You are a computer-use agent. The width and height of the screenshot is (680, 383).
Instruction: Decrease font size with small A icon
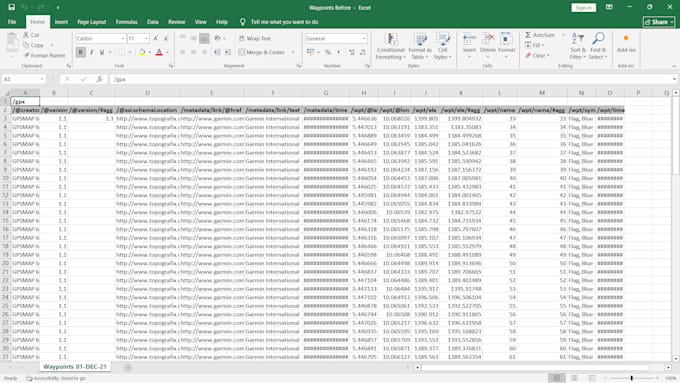pyautogui.click(x=166, y=38)
